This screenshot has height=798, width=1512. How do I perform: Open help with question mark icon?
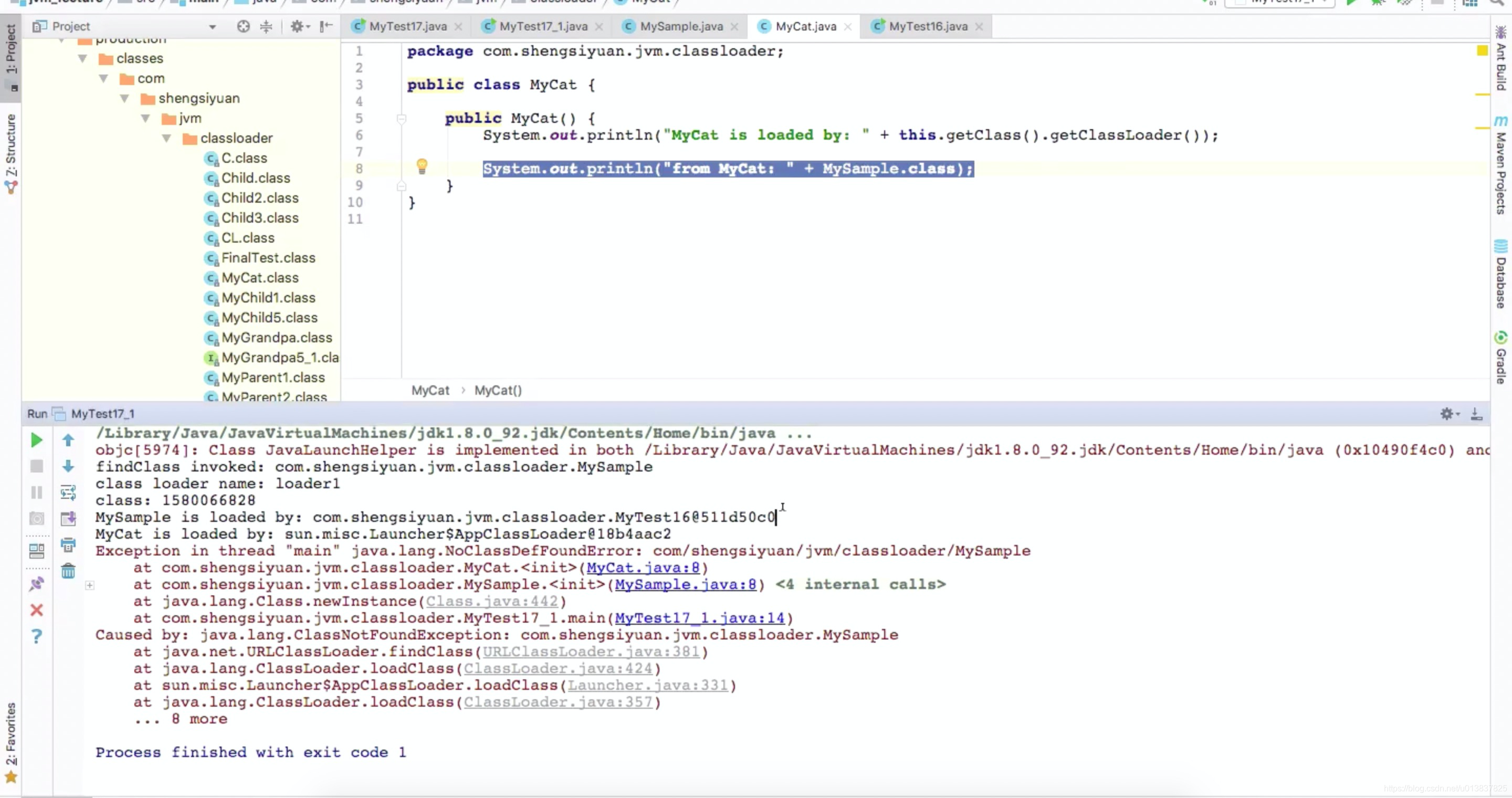click(36, 637)
